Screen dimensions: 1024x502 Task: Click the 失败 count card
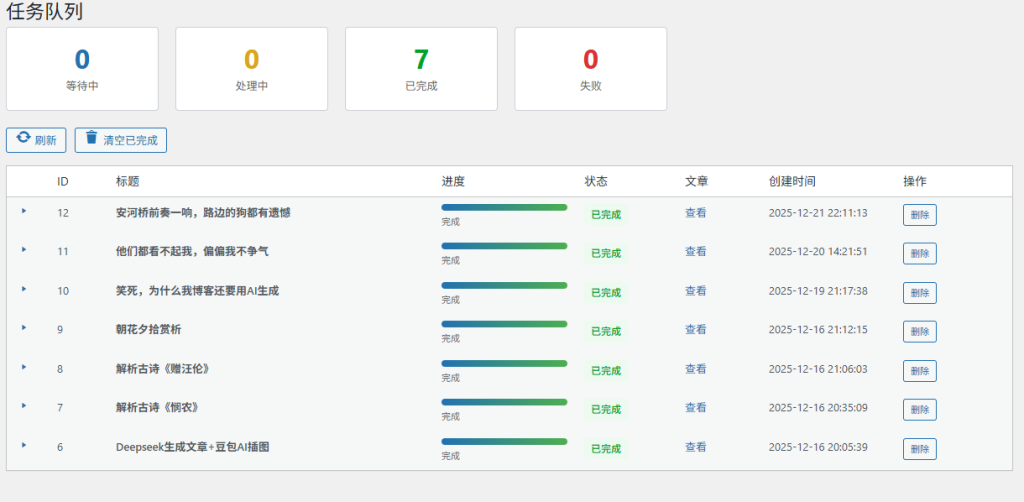(x=590, y=68)
